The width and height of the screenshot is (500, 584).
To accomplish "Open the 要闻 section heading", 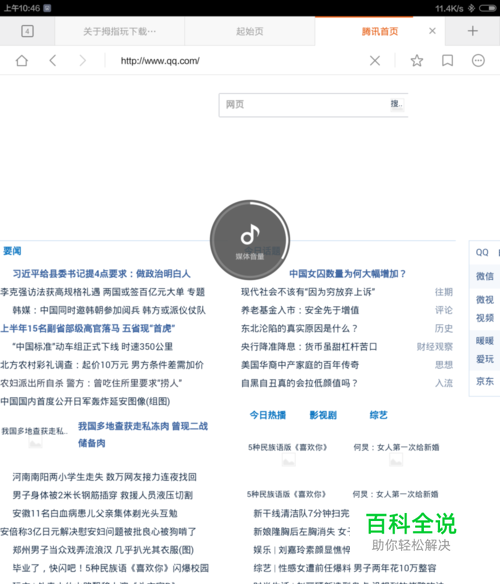I will (12, 251).
